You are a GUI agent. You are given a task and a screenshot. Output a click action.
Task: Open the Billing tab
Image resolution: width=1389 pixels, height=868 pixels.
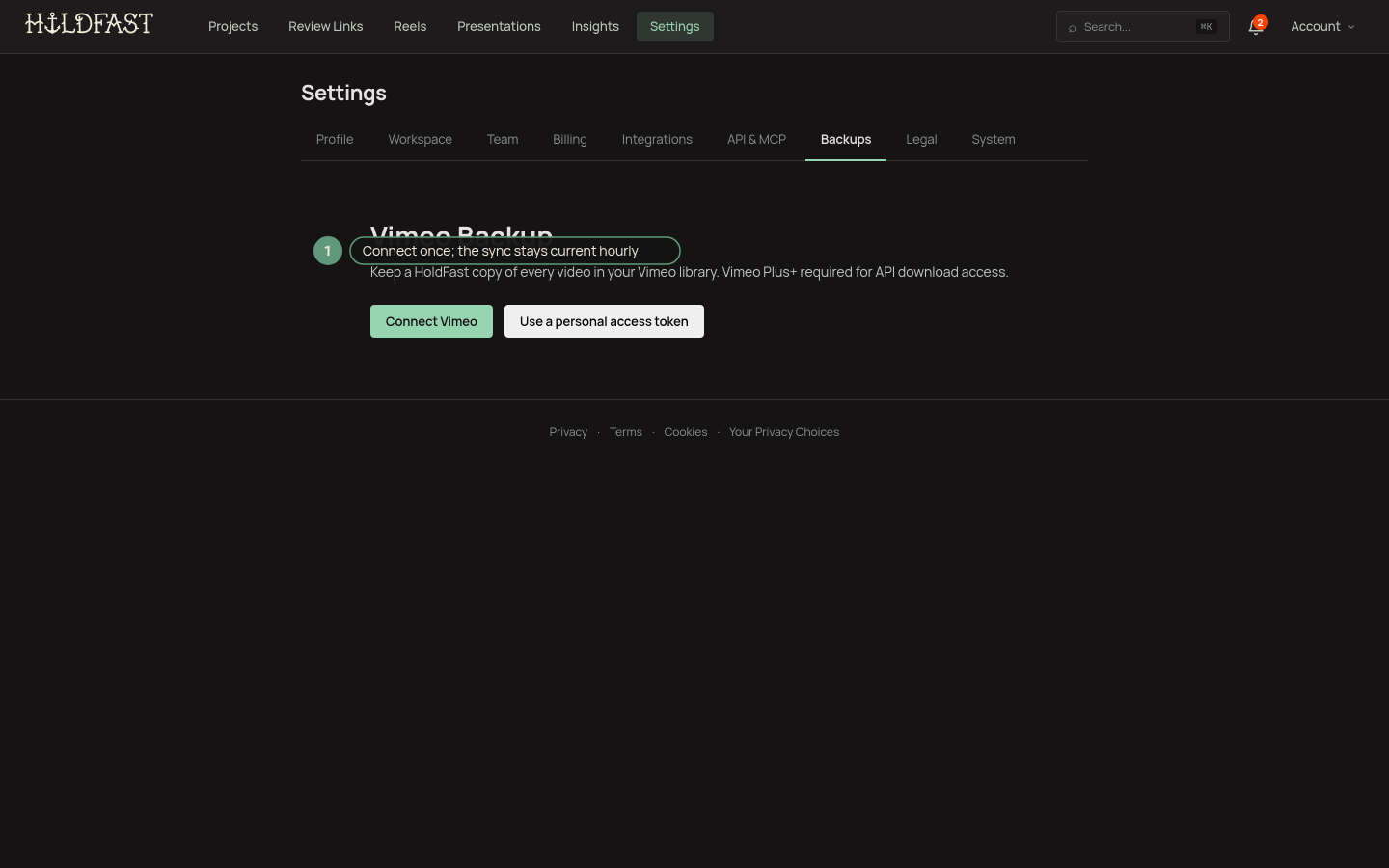570,140
